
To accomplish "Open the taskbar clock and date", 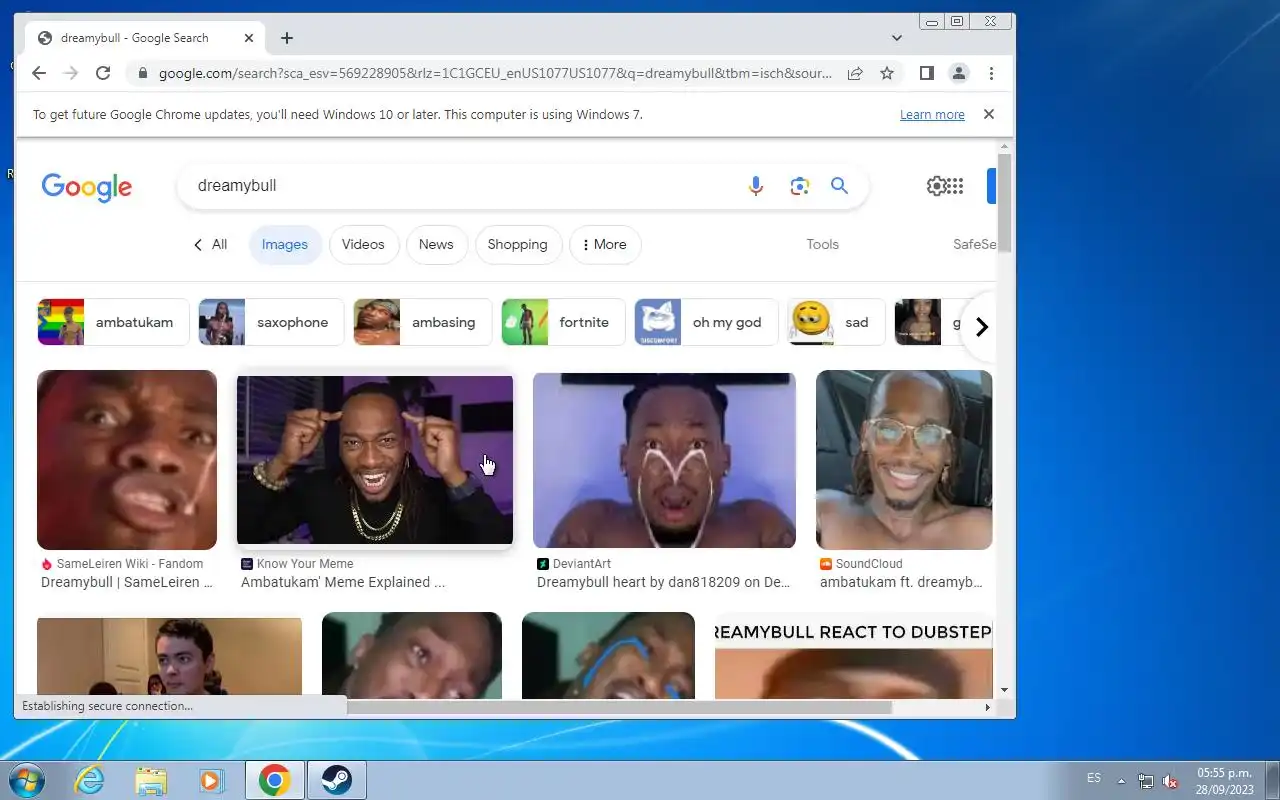I will click(1224, 781).
